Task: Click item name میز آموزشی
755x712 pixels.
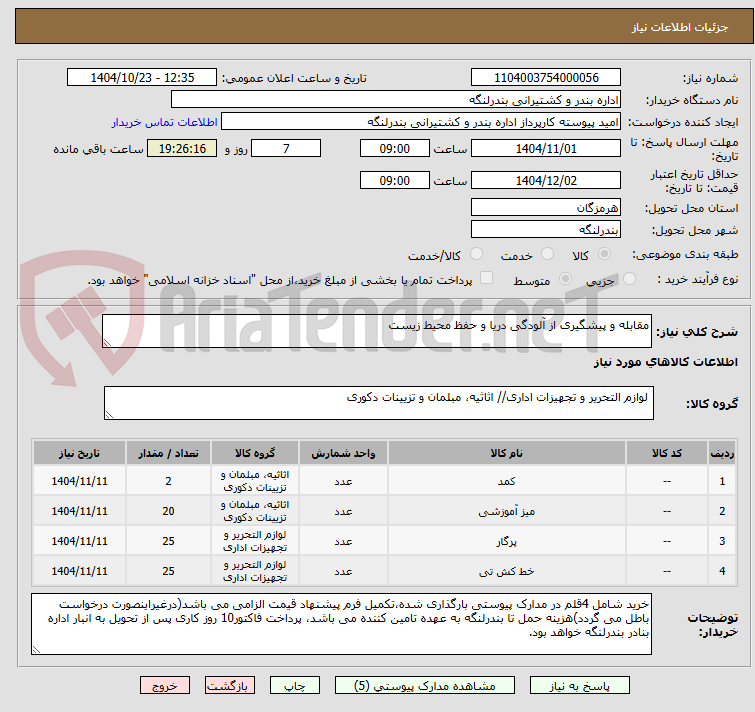Action: click(507, 511)
